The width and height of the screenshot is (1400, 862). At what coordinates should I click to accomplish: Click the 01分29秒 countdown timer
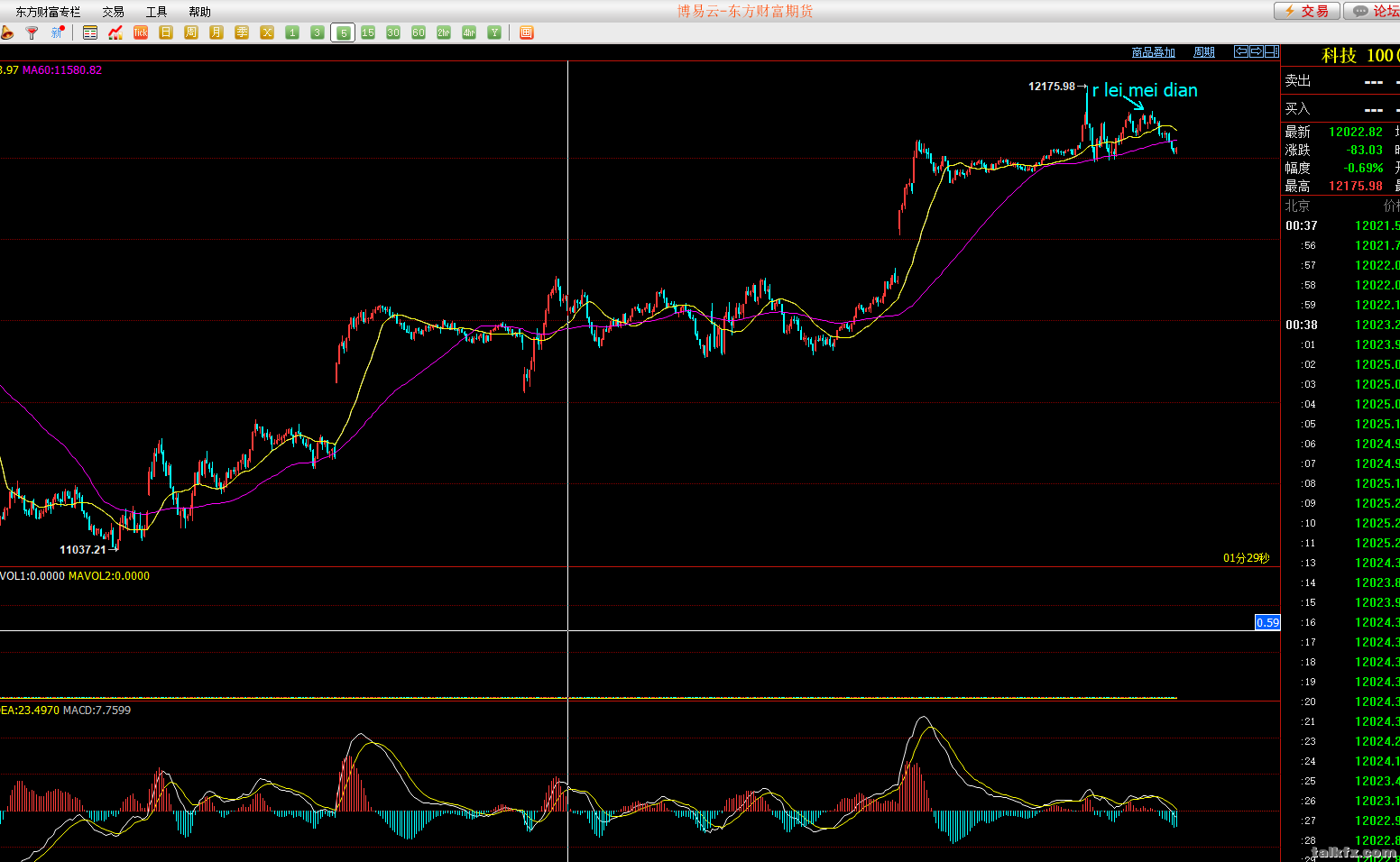click(1246, 558)
